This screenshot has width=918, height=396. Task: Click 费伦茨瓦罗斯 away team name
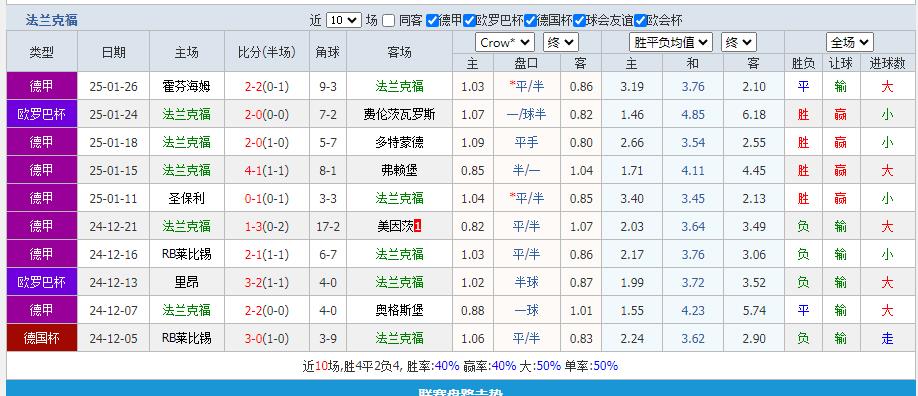399,115
